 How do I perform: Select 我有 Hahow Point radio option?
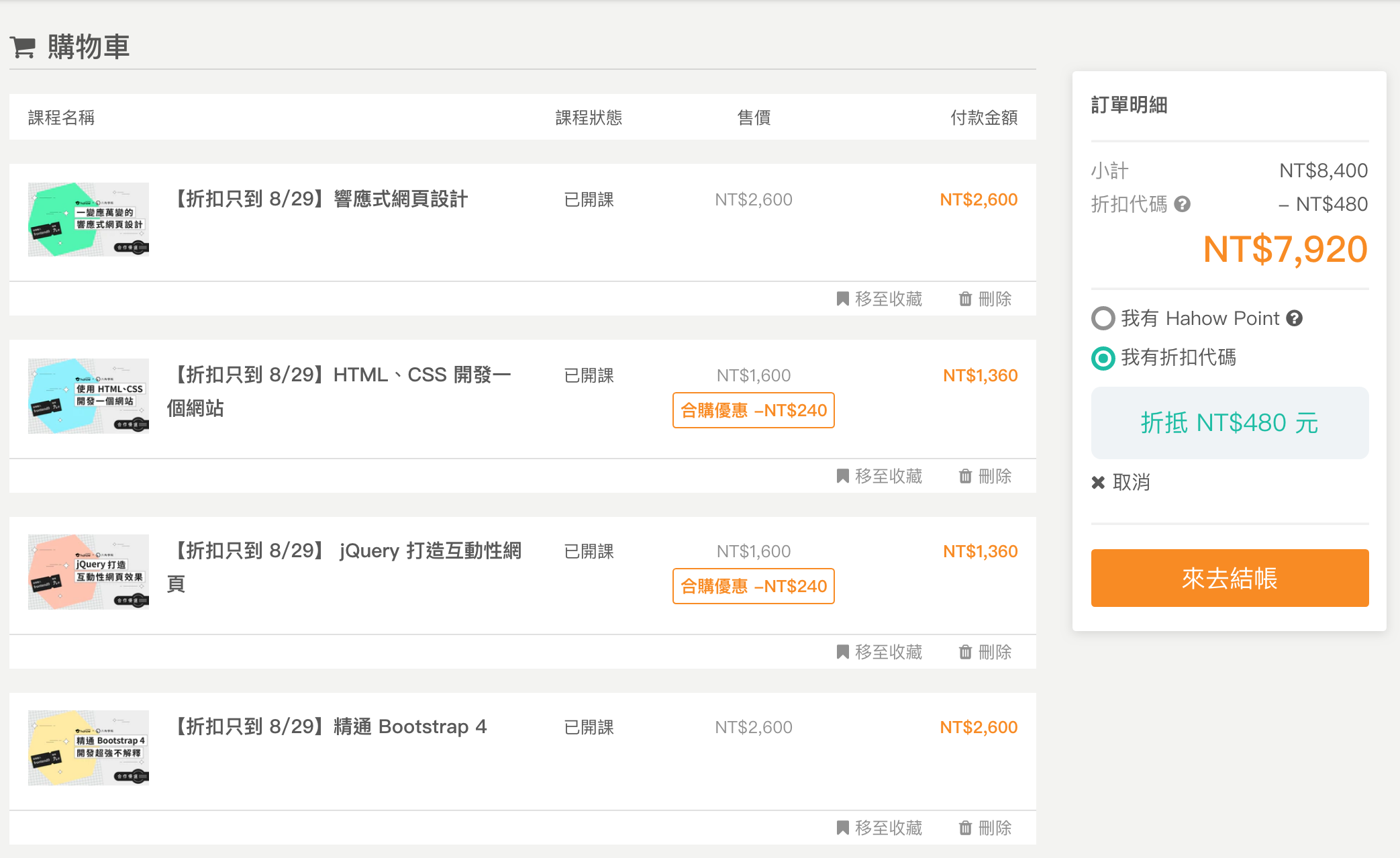tap(1103, 318)
